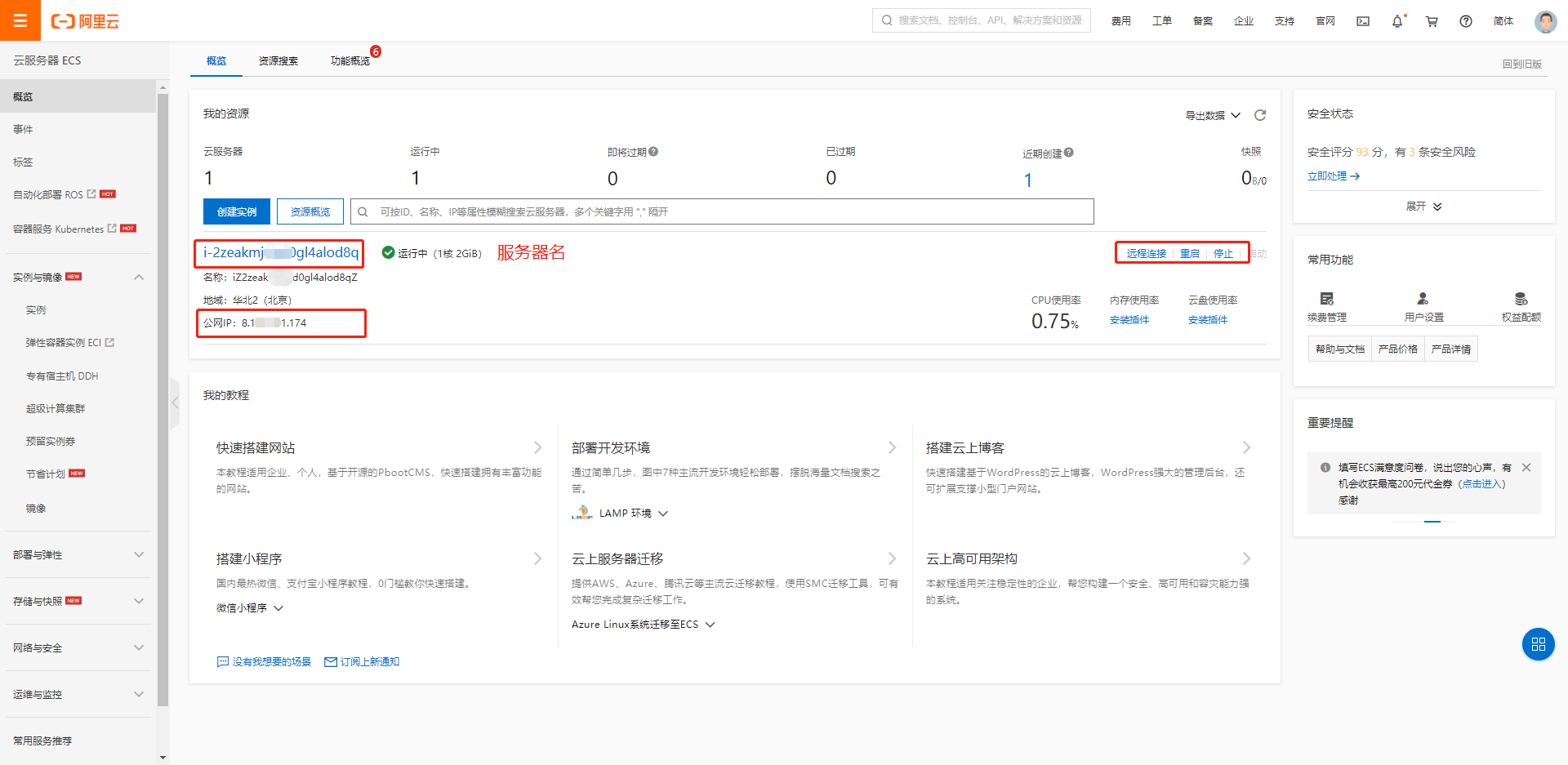
Task: Open the instance ID link i-2zeakmj
Action: tap(281, 253)
